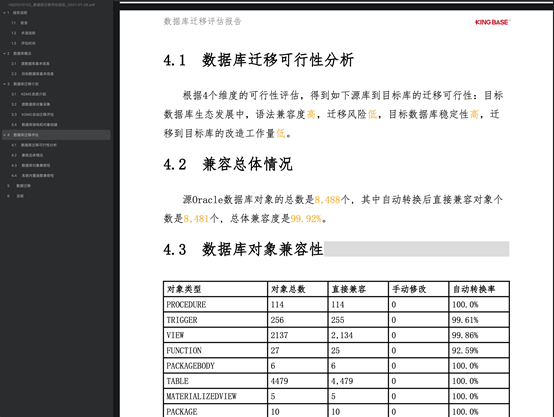554x417 pixels.
Task: Click the KINGBASE logo in page header
Action: 493,22
